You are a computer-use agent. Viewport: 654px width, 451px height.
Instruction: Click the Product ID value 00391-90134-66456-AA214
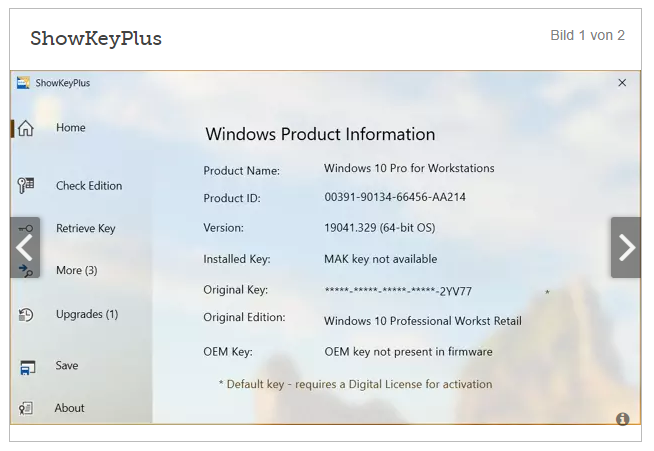pos(395,197)
